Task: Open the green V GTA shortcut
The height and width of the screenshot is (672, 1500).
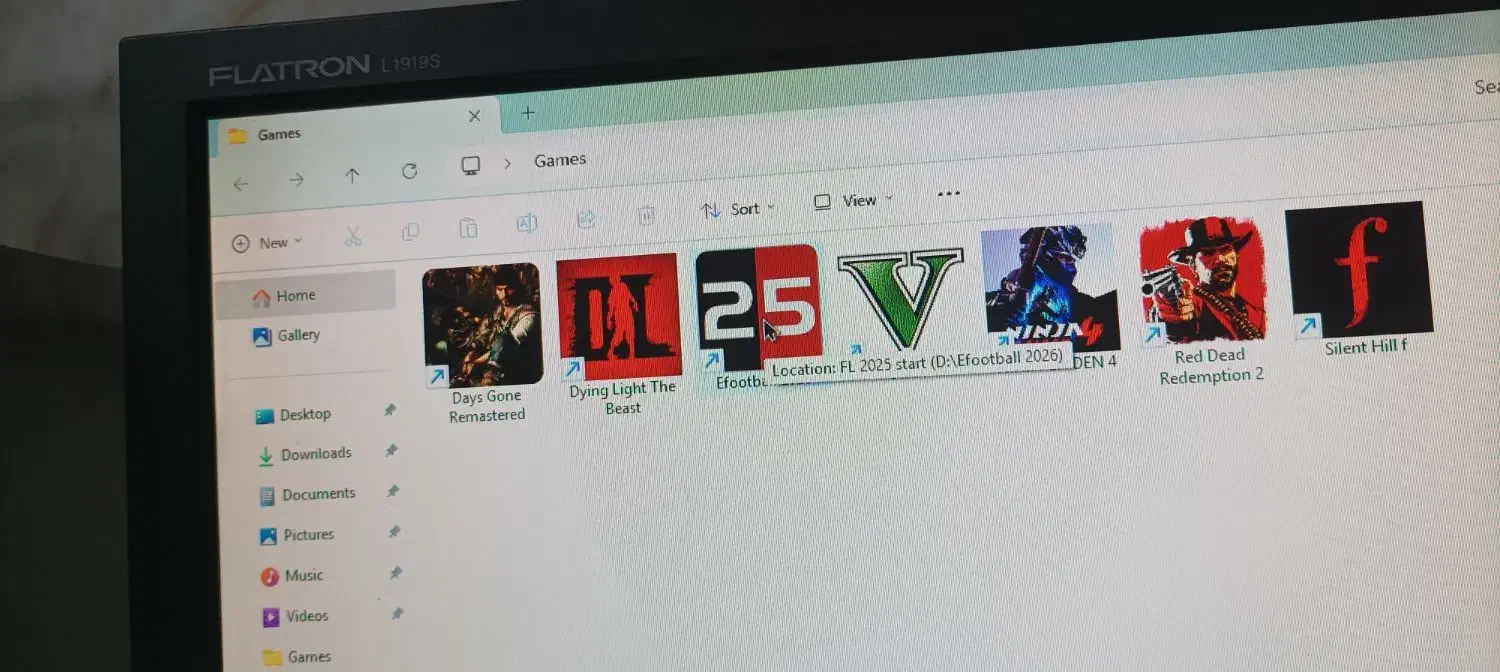Action: coord(900,298)
